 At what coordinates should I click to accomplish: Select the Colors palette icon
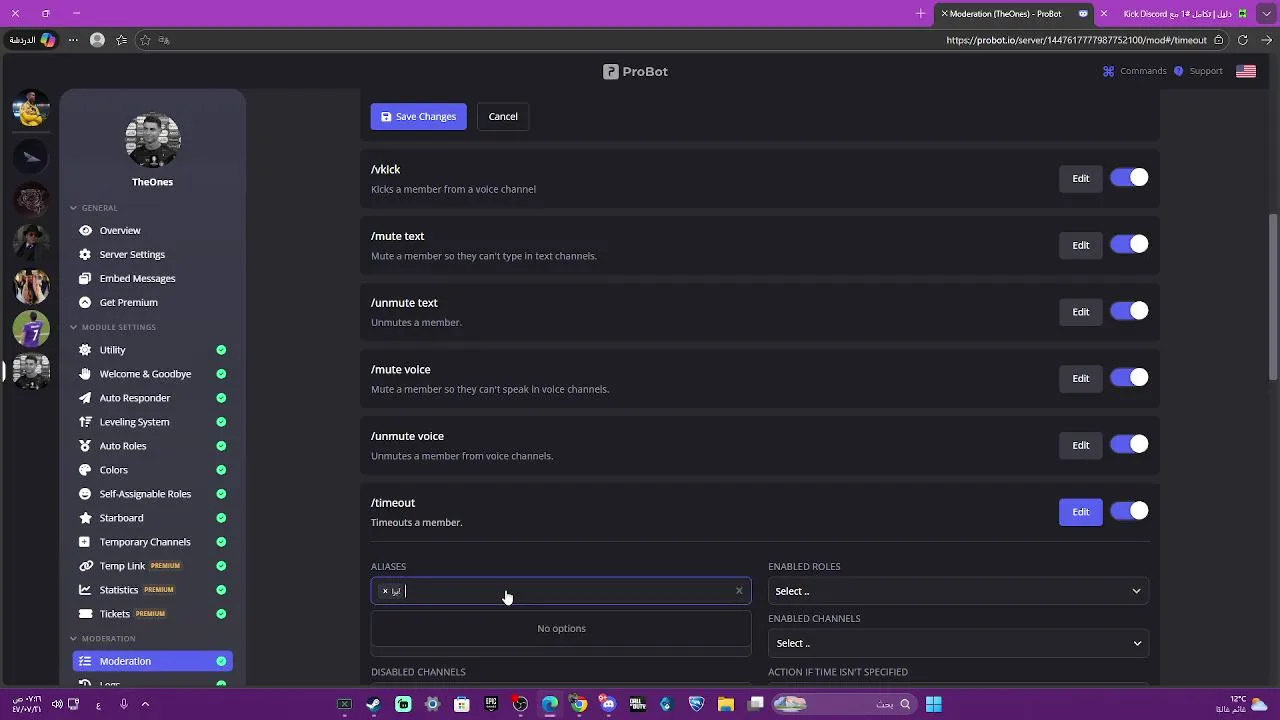(x=85, y=470)
